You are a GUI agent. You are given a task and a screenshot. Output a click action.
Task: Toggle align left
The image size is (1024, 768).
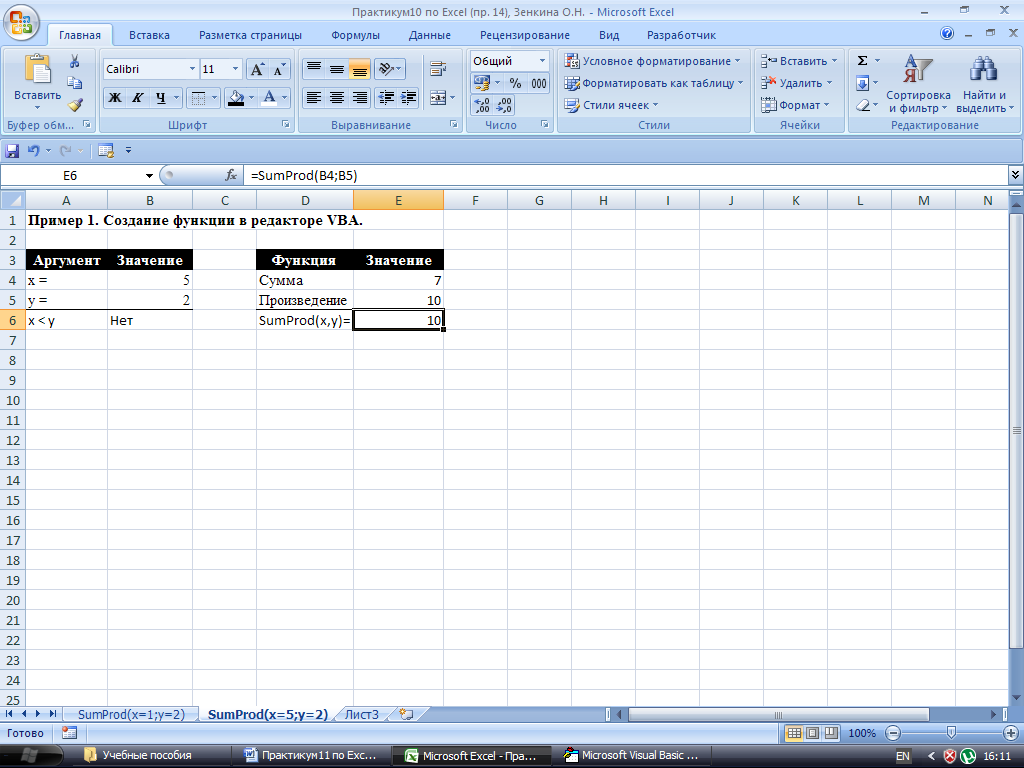point(313,98)
